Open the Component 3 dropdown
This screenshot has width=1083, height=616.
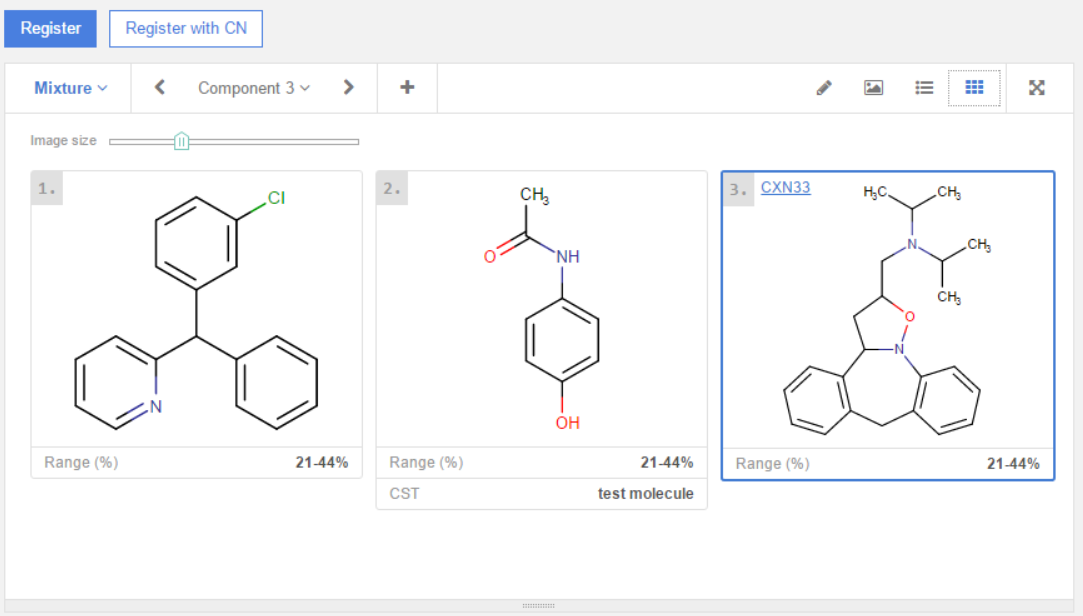tap(254, 88)
